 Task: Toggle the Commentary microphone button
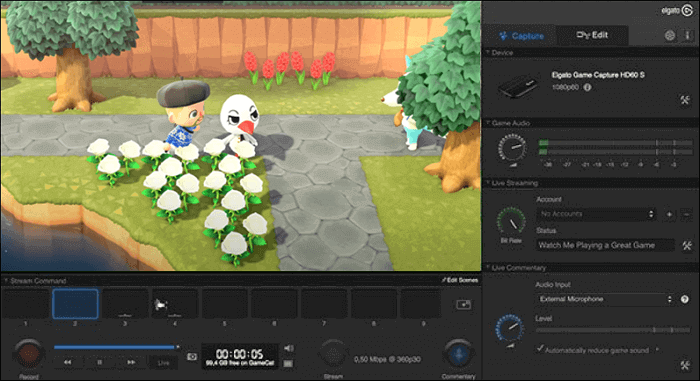(x=458, y=354)
